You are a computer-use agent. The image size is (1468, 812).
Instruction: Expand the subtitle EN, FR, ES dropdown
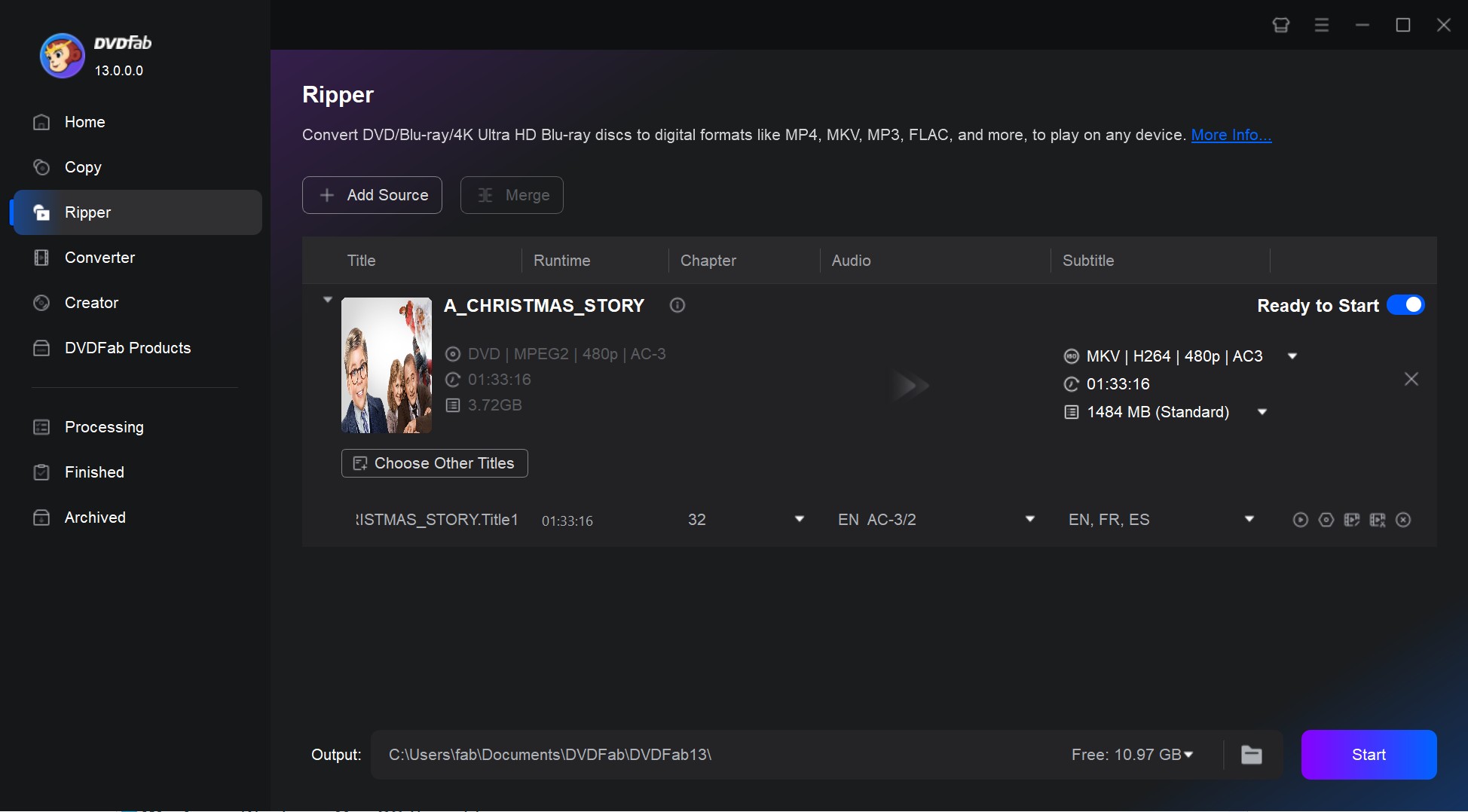[x=1249, y=520]
